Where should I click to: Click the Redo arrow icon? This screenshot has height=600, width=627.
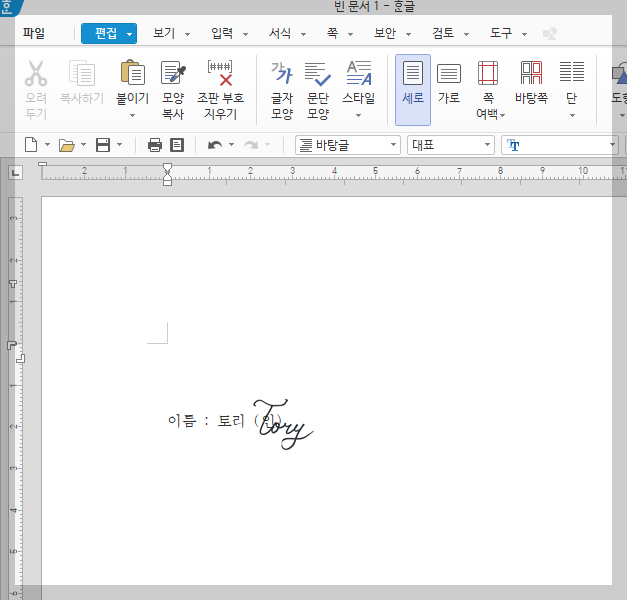click(251, 145)
